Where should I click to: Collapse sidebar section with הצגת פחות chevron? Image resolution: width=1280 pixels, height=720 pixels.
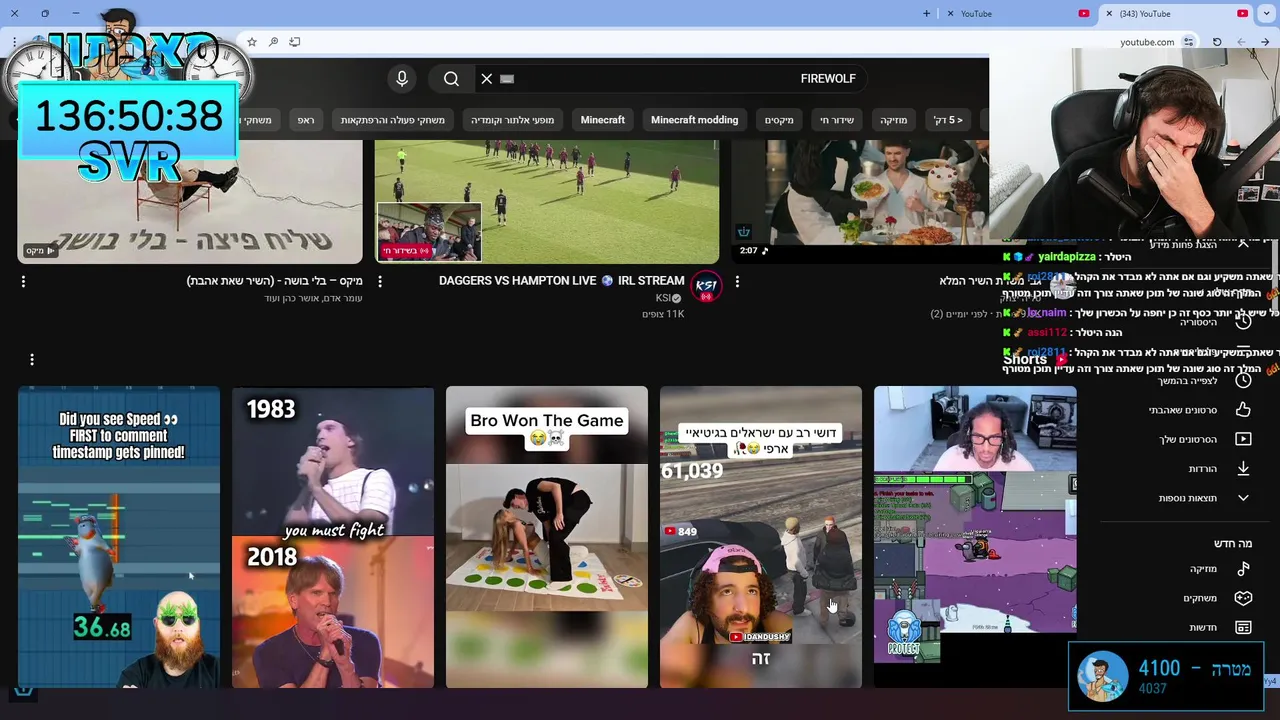[x=1243, y=244]
